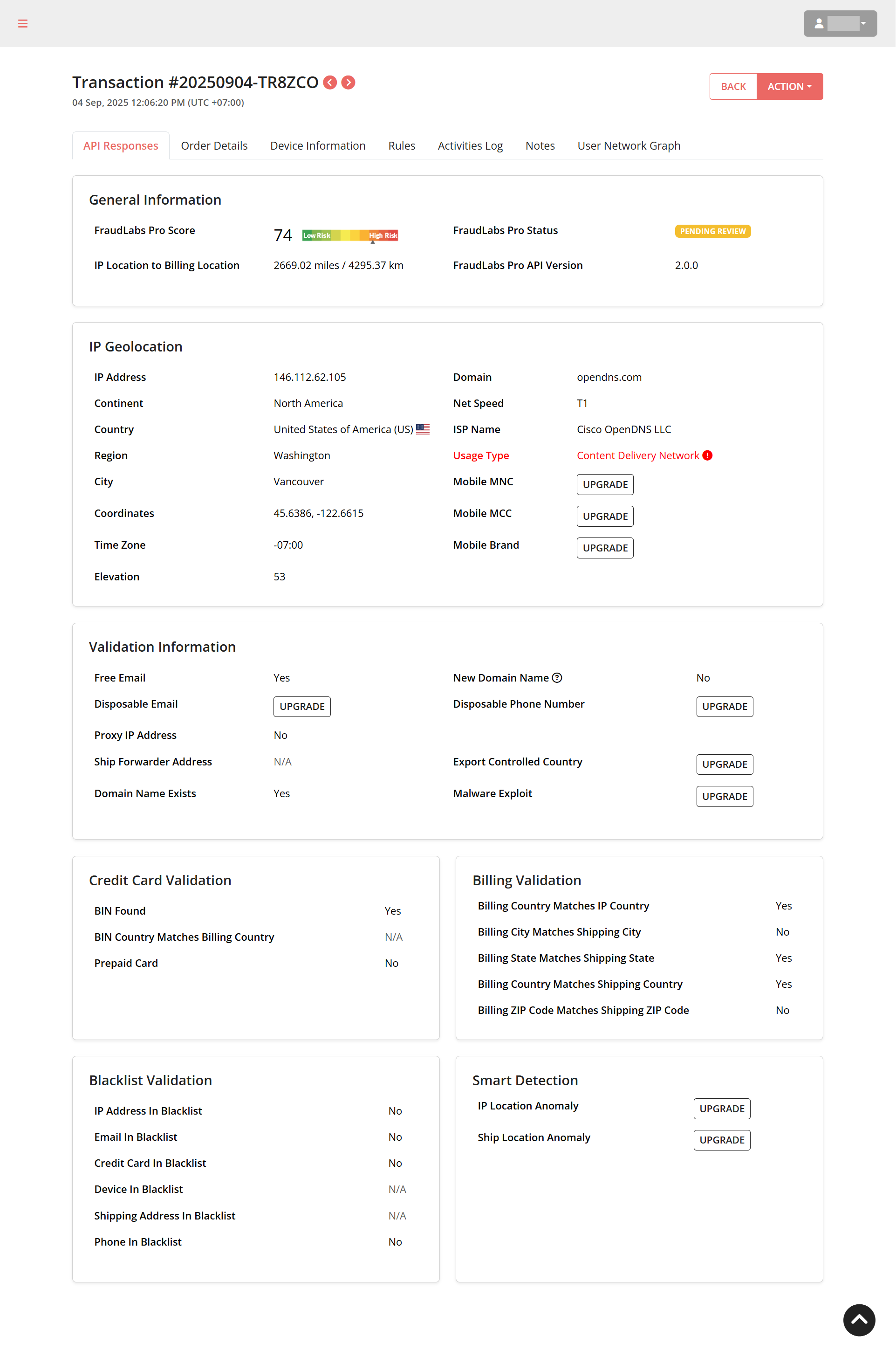Click UPGRADE for Disposable Email
This screenshot has height=1364, width=896.
point(302,707)
